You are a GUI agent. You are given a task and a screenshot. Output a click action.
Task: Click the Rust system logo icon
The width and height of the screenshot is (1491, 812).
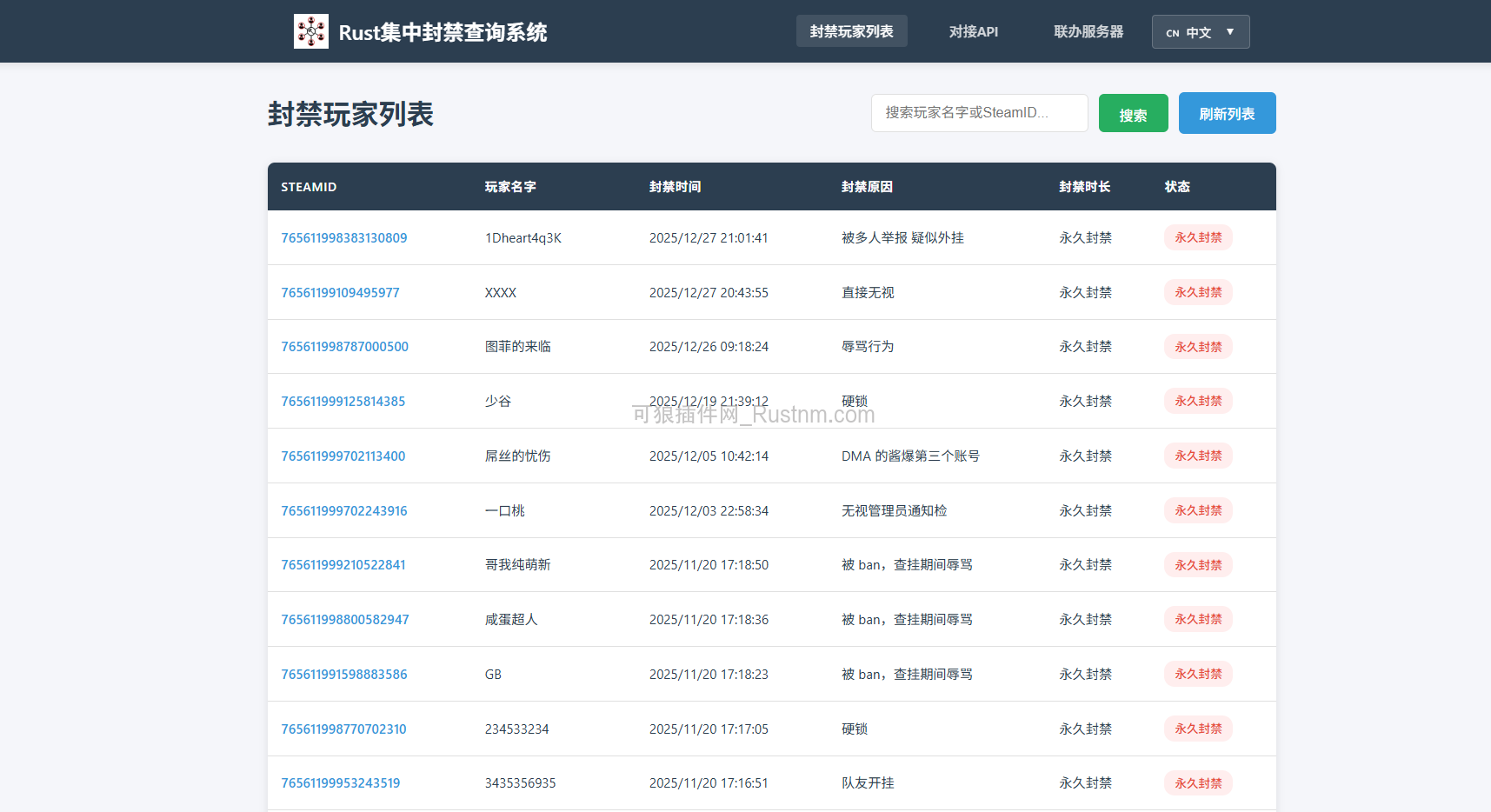(x=310, y=30)
